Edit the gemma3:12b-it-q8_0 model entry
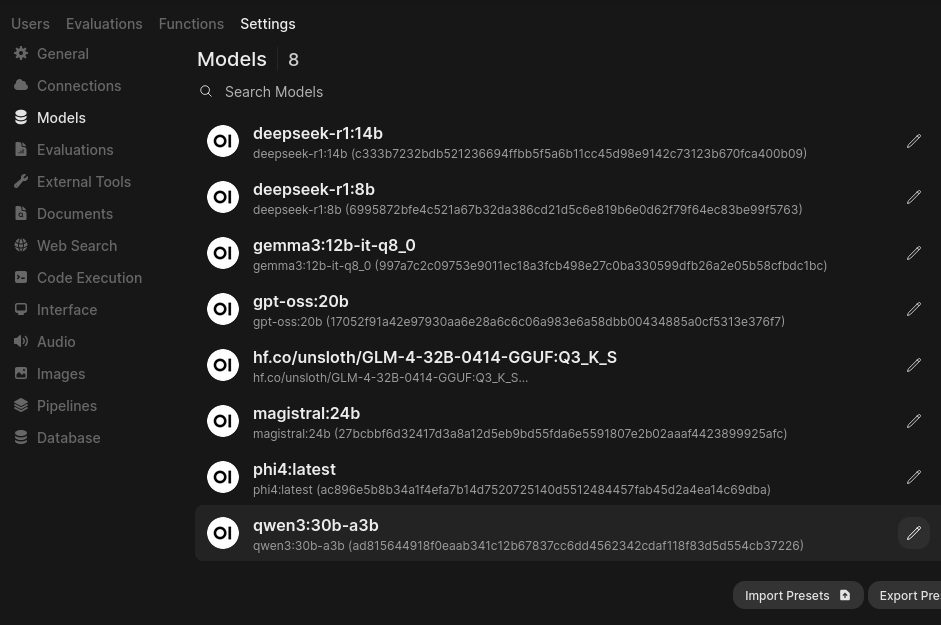This screenshot has width=941, height=625. tap(913, 253)
